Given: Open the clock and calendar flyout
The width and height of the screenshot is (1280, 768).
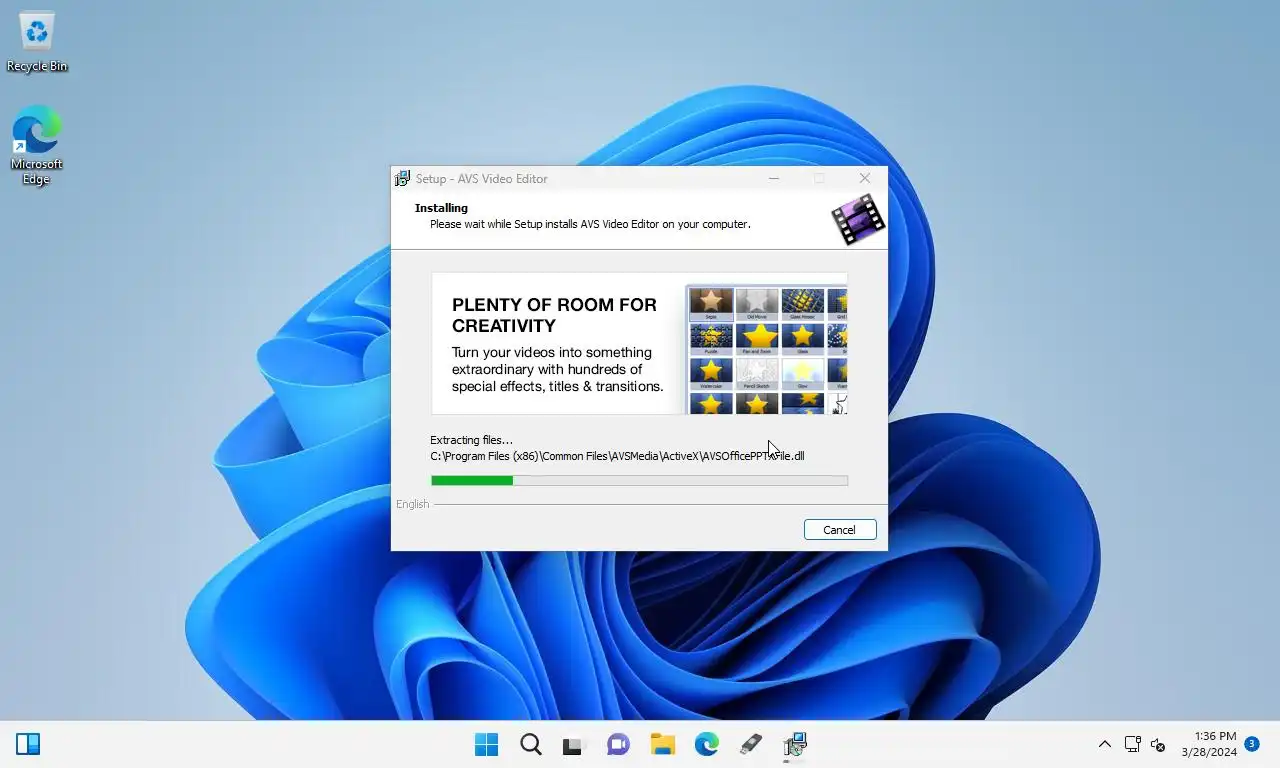Looking at the screenshot, I should point(1209,744).
